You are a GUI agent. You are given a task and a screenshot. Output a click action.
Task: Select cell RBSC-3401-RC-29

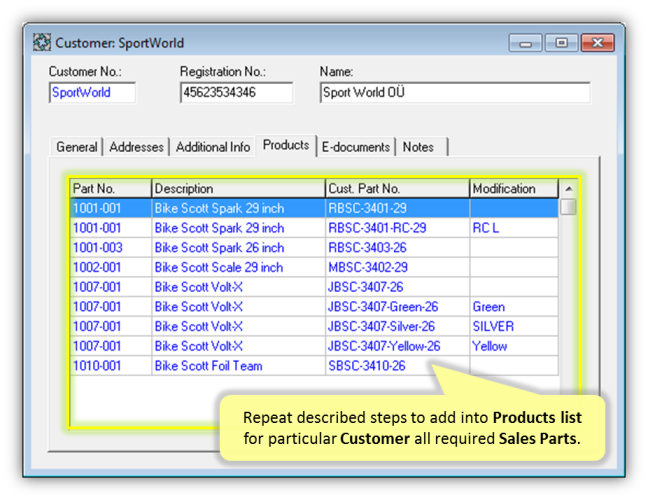tap(398, 228)
